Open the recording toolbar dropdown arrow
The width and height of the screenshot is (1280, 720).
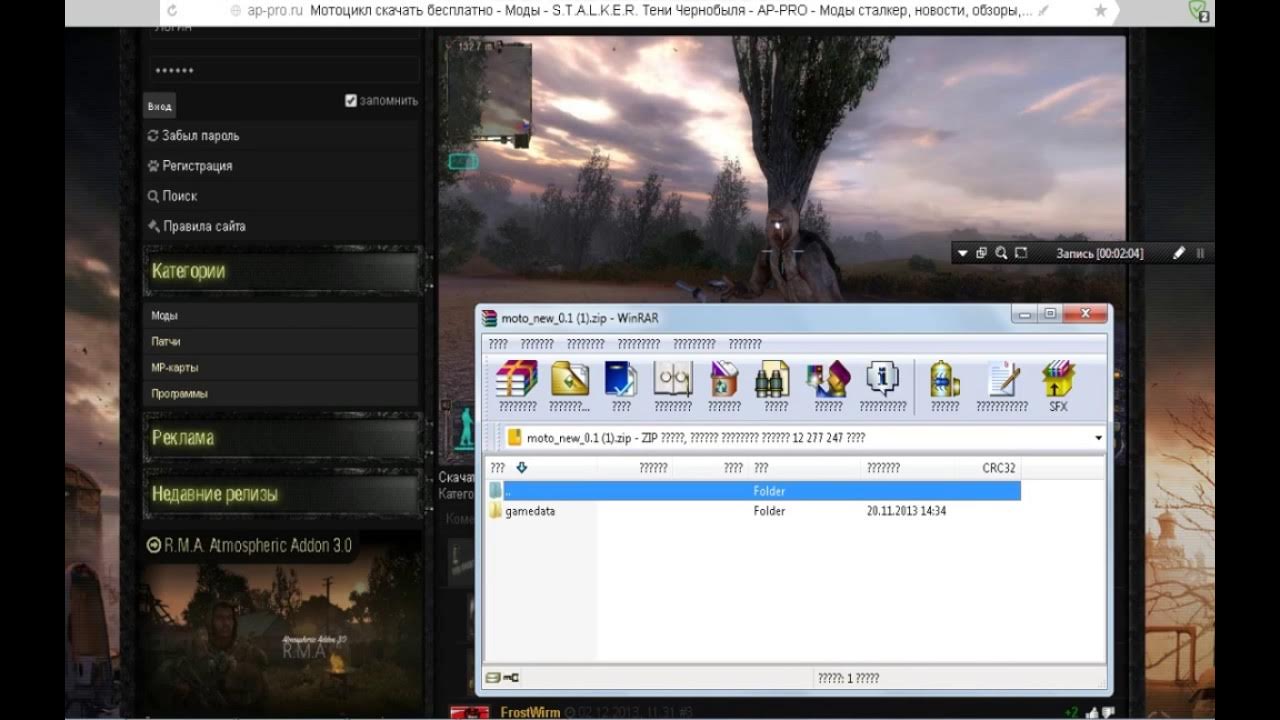pos(963,254)
